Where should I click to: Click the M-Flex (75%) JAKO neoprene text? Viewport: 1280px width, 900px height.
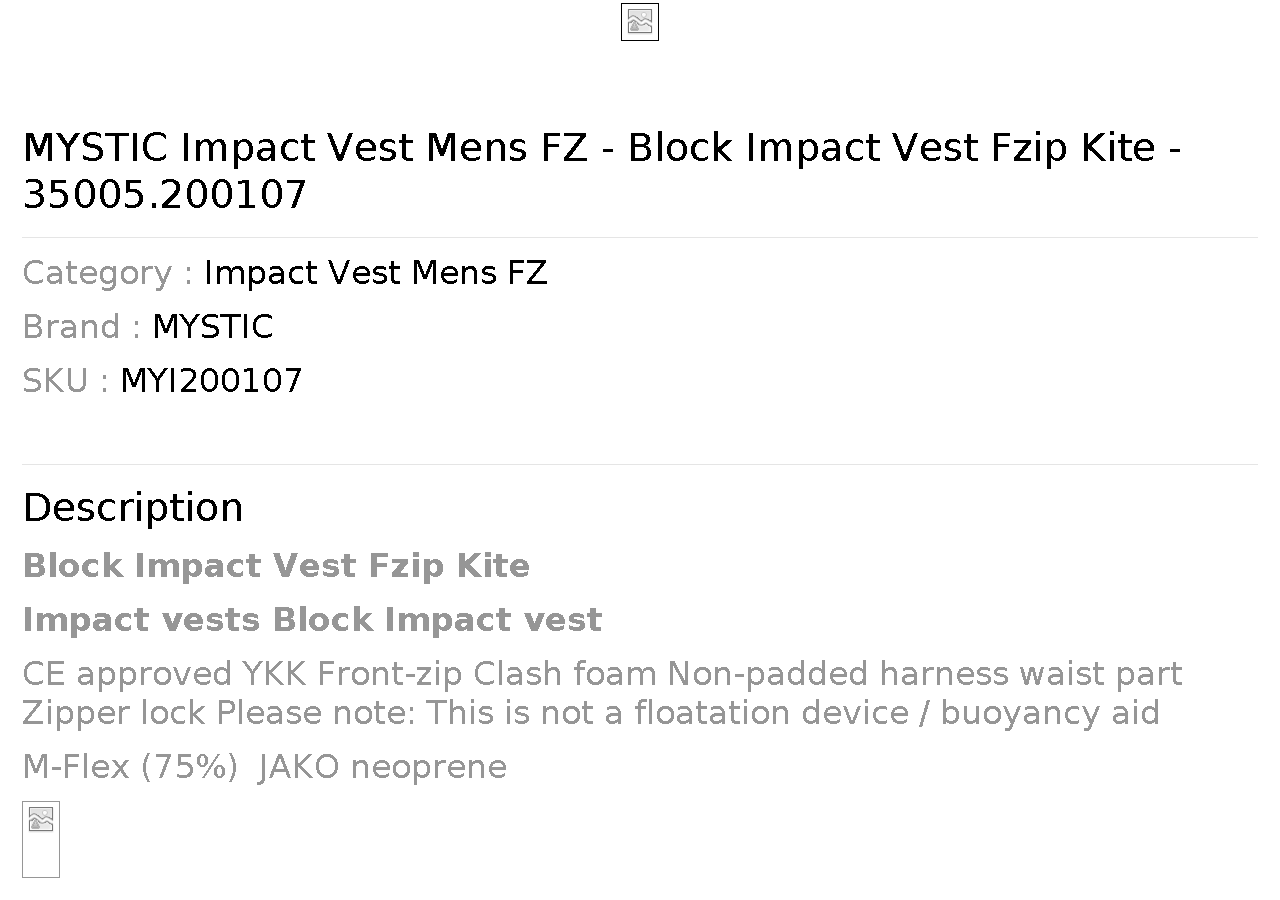pos(264,767)
